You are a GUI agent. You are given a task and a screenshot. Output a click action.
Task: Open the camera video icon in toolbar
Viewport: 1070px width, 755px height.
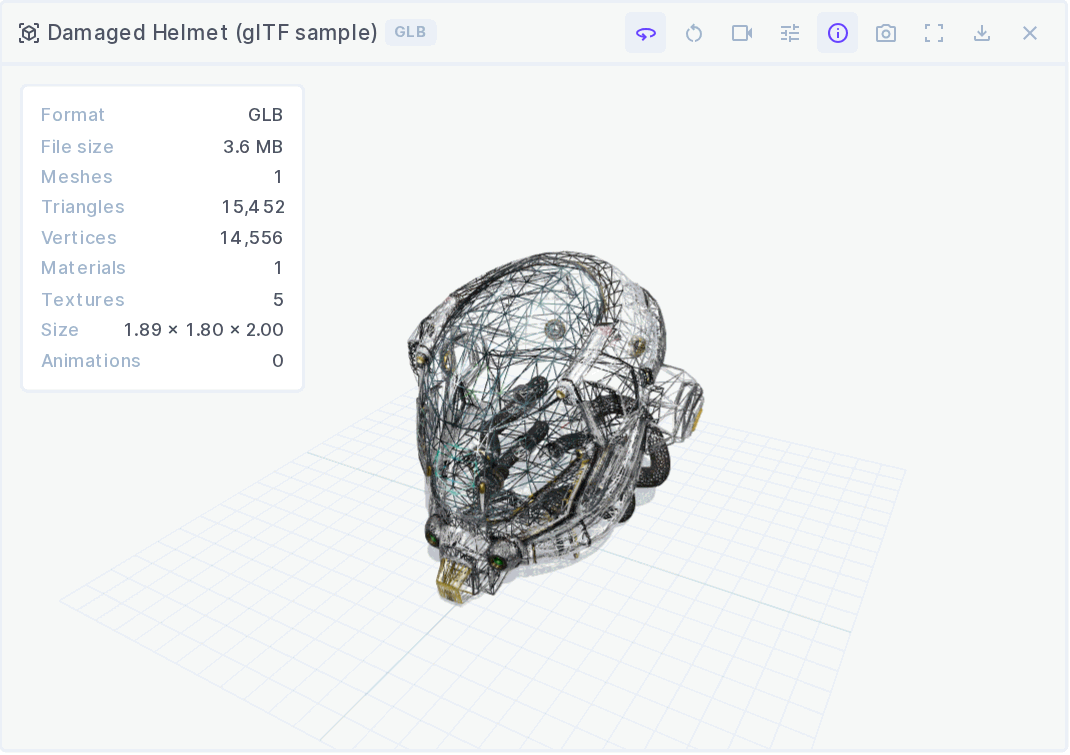point(742,33)
